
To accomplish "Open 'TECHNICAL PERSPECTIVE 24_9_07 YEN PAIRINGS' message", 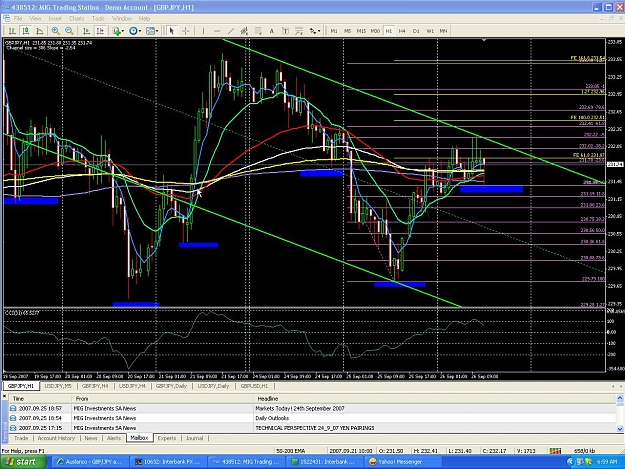I will [312, 428].
